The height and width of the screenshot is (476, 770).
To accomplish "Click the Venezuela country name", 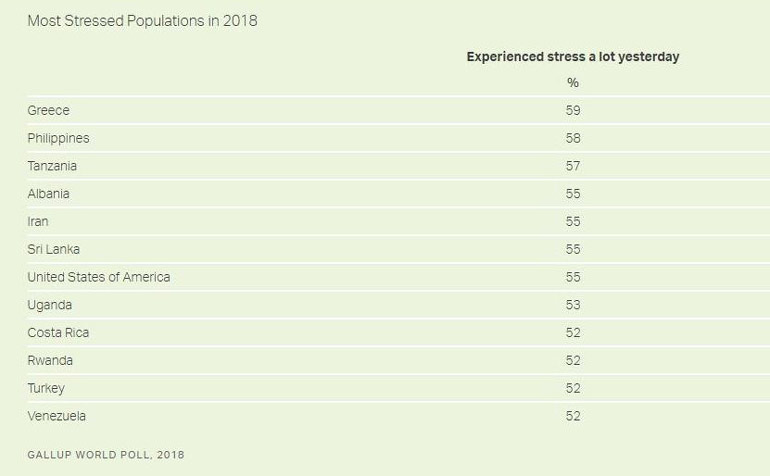I will [x=56, y=416].
